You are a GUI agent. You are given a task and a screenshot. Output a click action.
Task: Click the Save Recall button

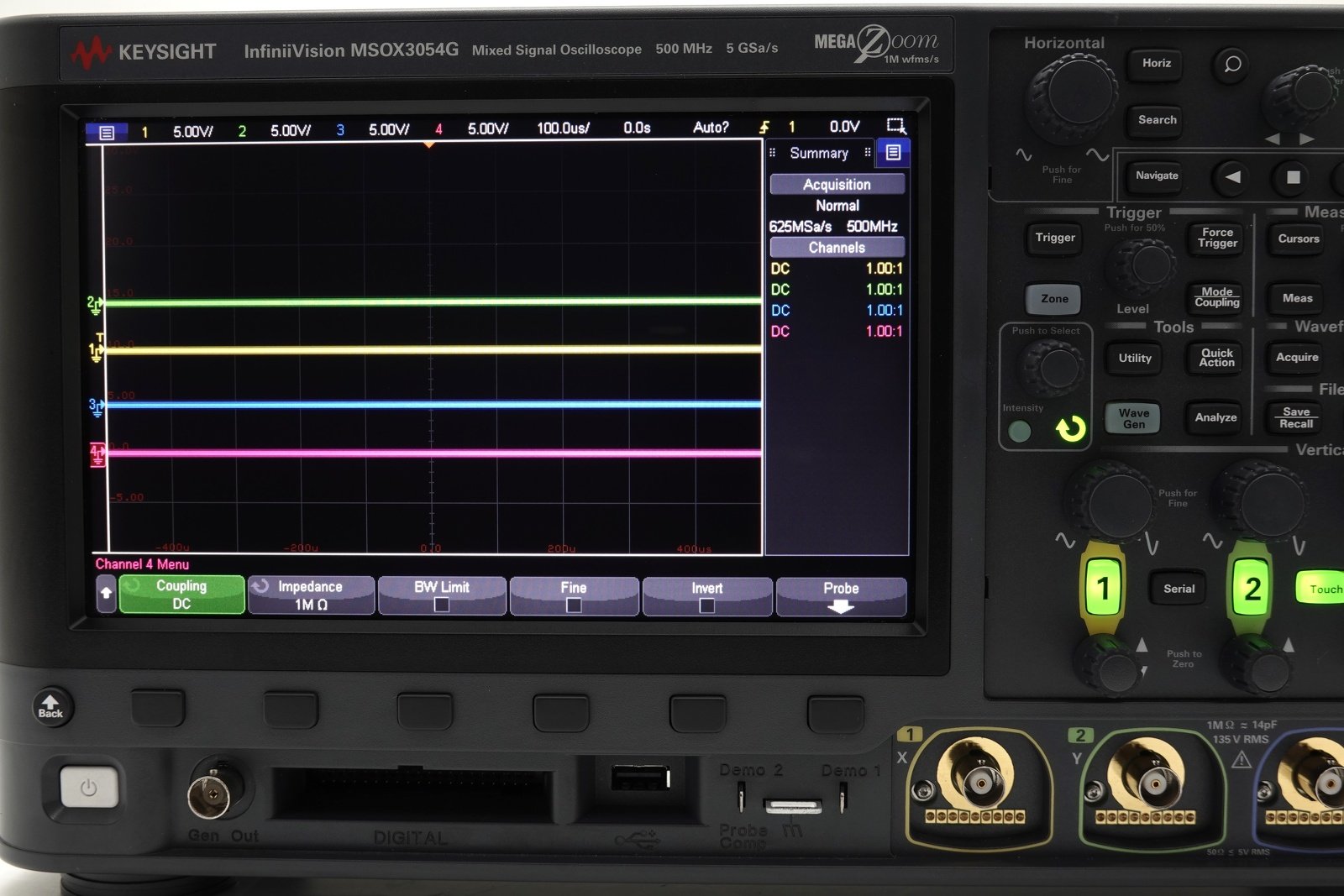click(x=1296, y=417)
